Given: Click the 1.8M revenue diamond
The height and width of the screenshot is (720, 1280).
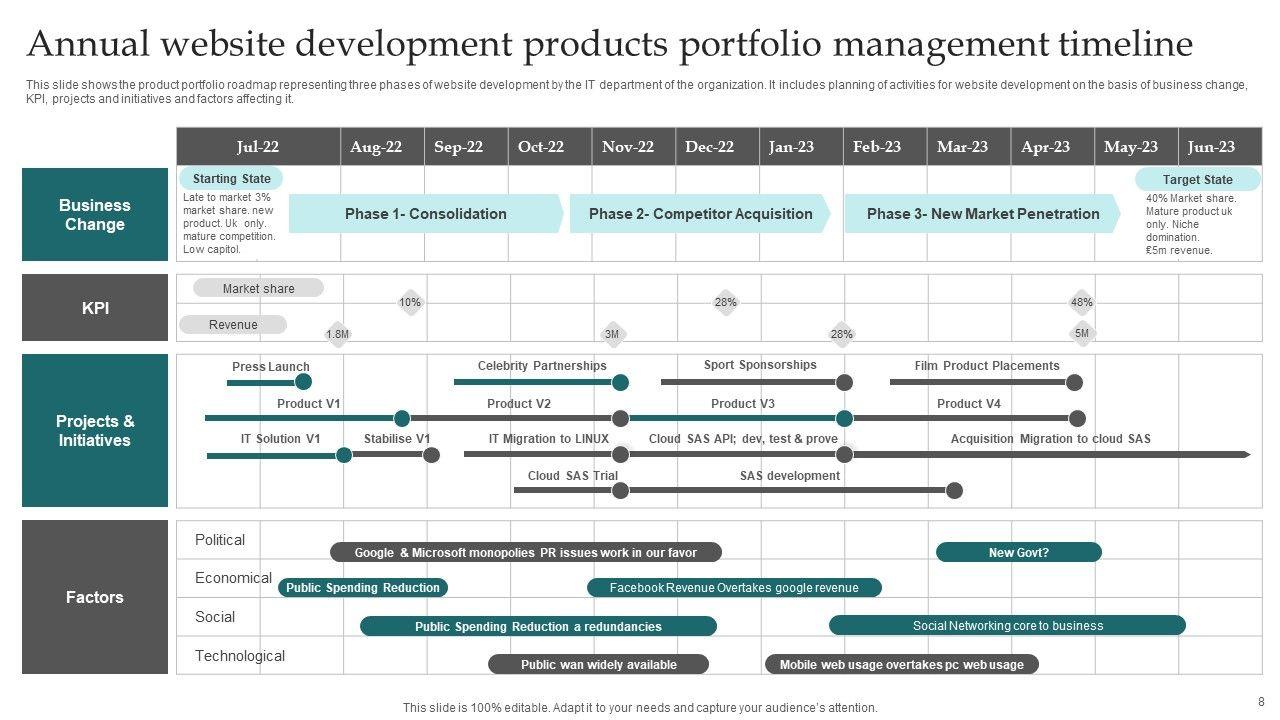Looking at the screenshot, I should (x=338, y=334).
